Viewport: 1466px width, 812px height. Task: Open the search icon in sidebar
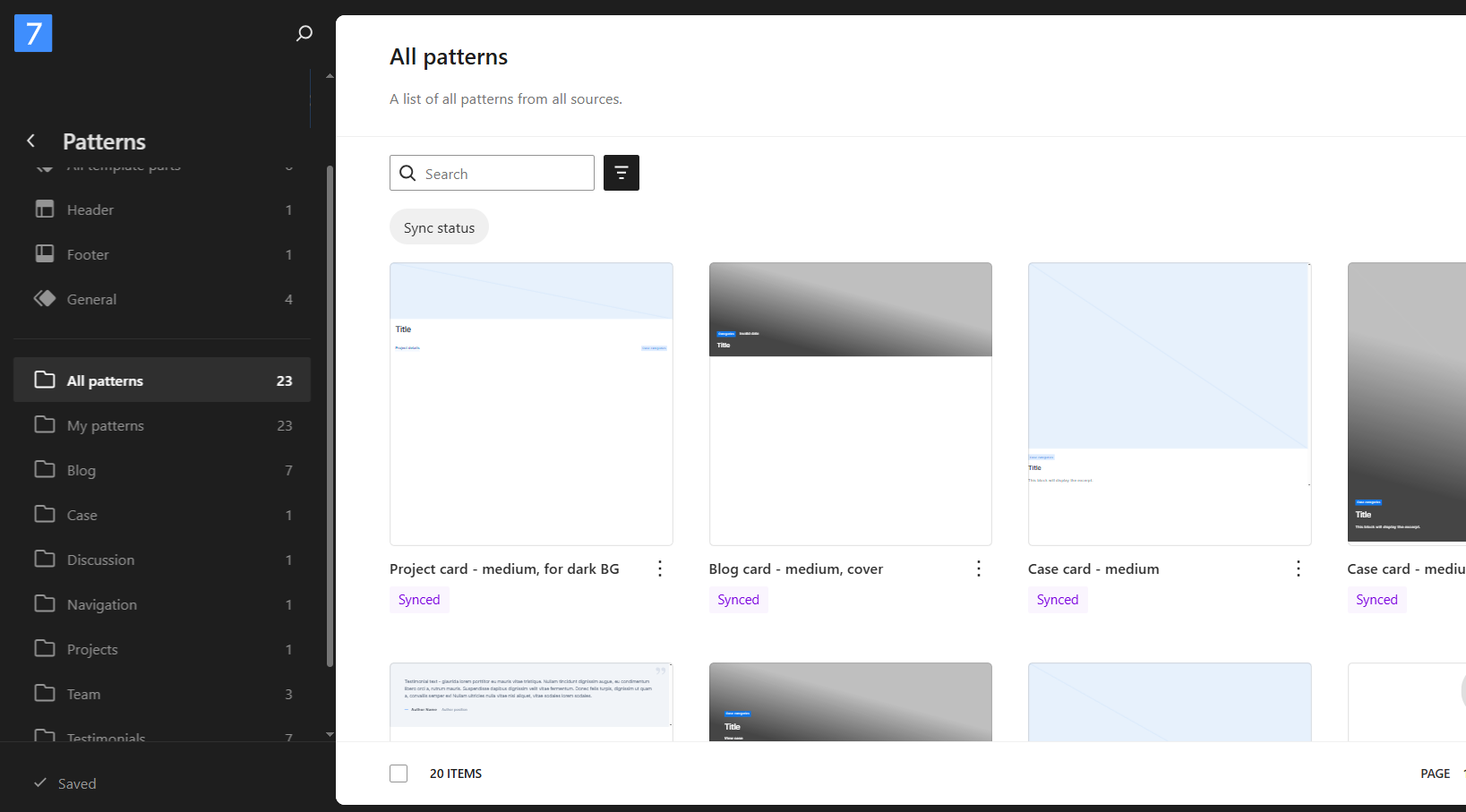304,33
